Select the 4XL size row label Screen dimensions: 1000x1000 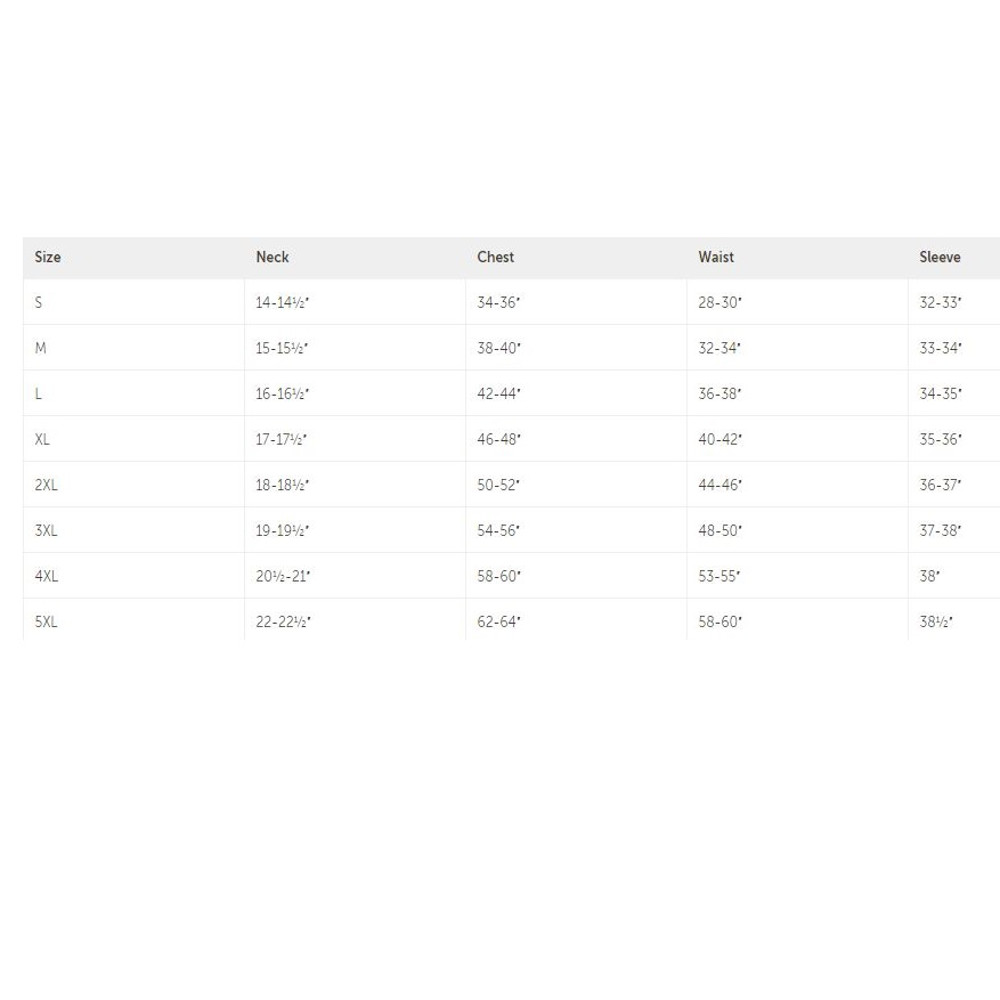coord(46,576)
